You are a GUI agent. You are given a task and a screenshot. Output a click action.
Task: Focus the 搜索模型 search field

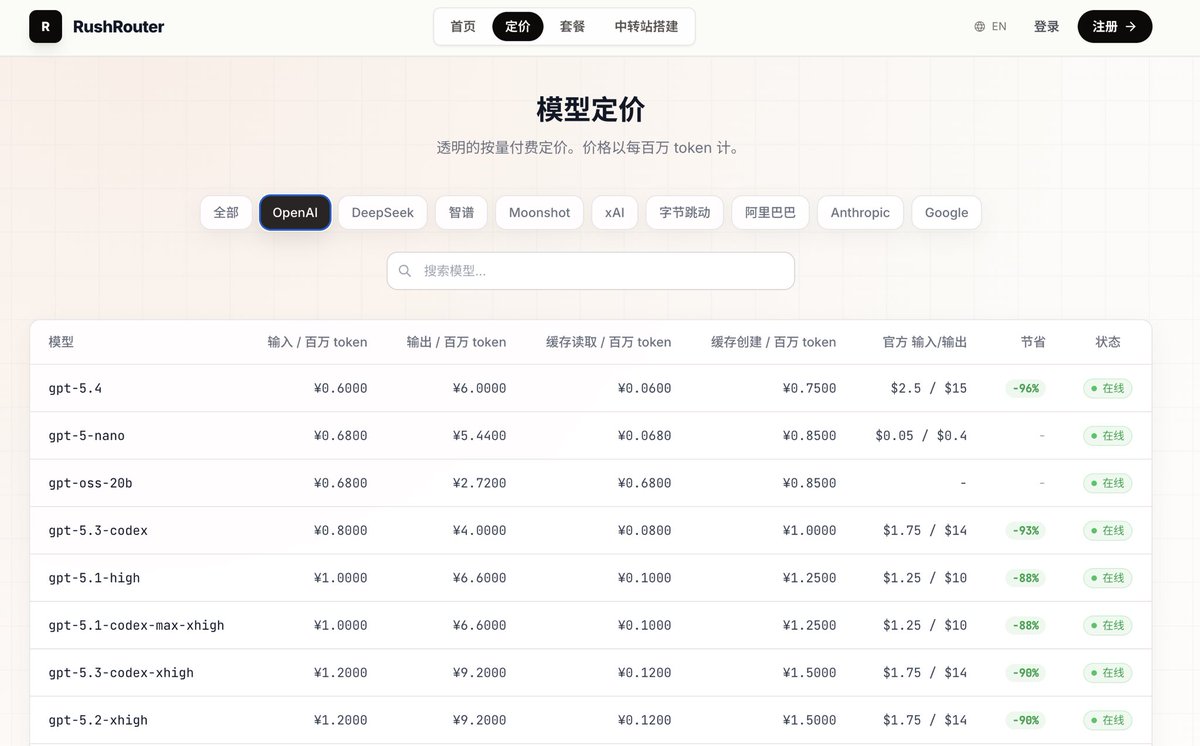591,271
